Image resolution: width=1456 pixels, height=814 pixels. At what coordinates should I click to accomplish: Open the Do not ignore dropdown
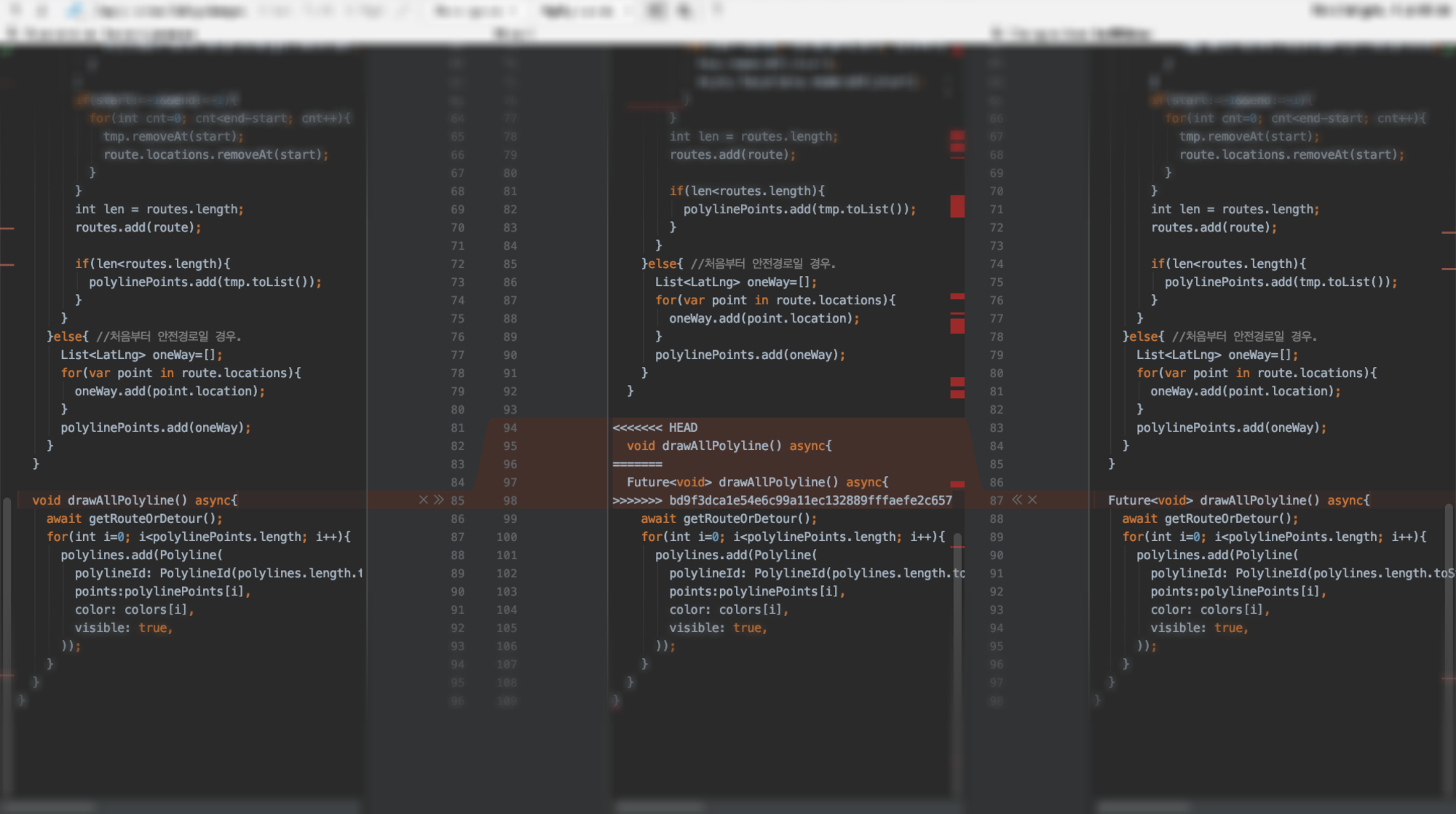pos(475,10)
